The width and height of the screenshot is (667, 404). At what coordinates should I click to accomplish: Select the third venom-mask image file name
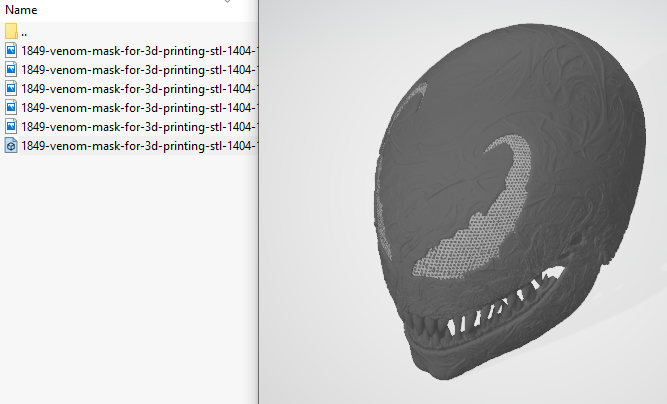coord(139,89)
